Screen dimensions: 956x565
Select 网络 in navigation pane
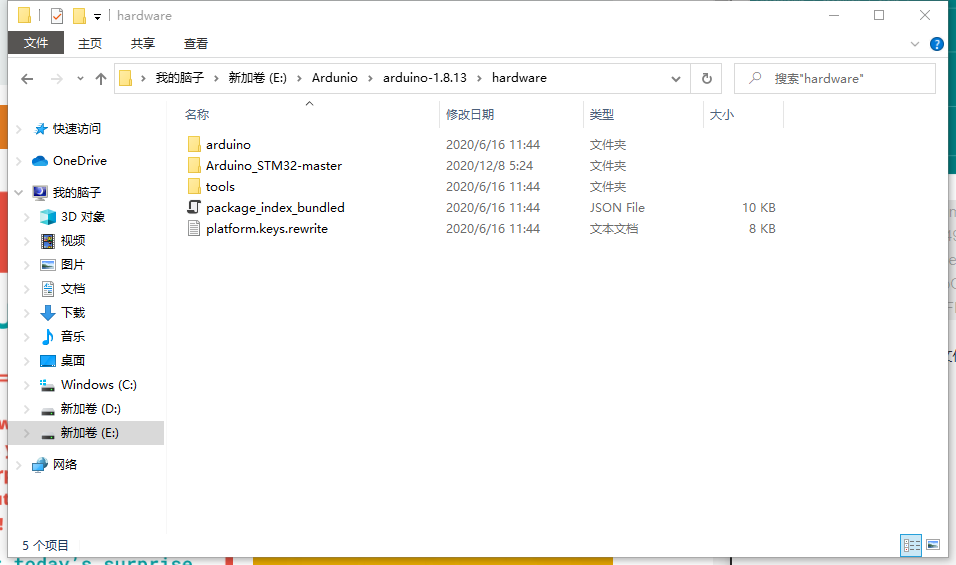tap(65, 464)
